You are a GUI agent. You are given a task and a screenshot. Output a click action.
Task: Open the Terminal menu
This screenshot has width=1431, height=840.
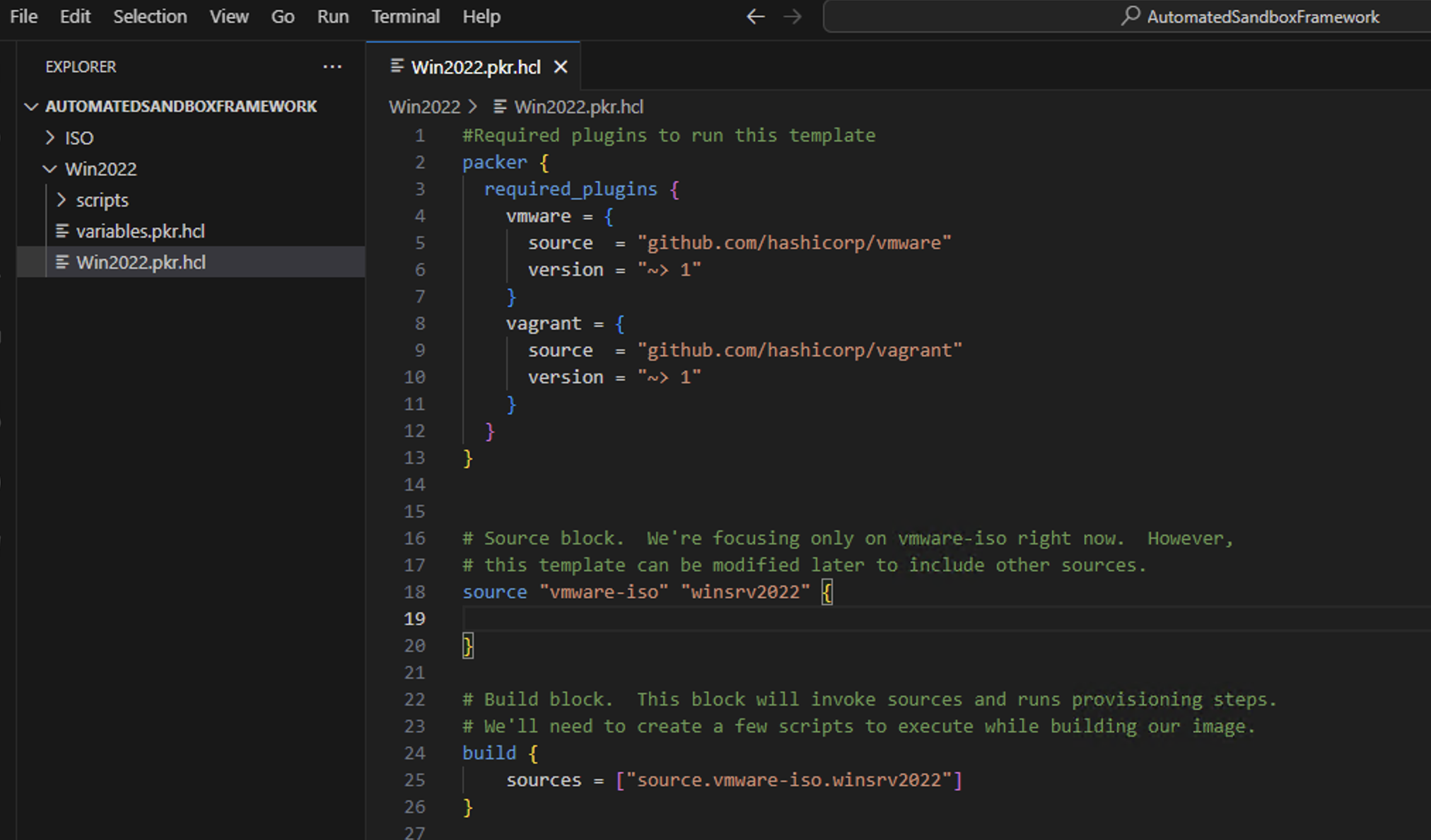coord(406,16)
